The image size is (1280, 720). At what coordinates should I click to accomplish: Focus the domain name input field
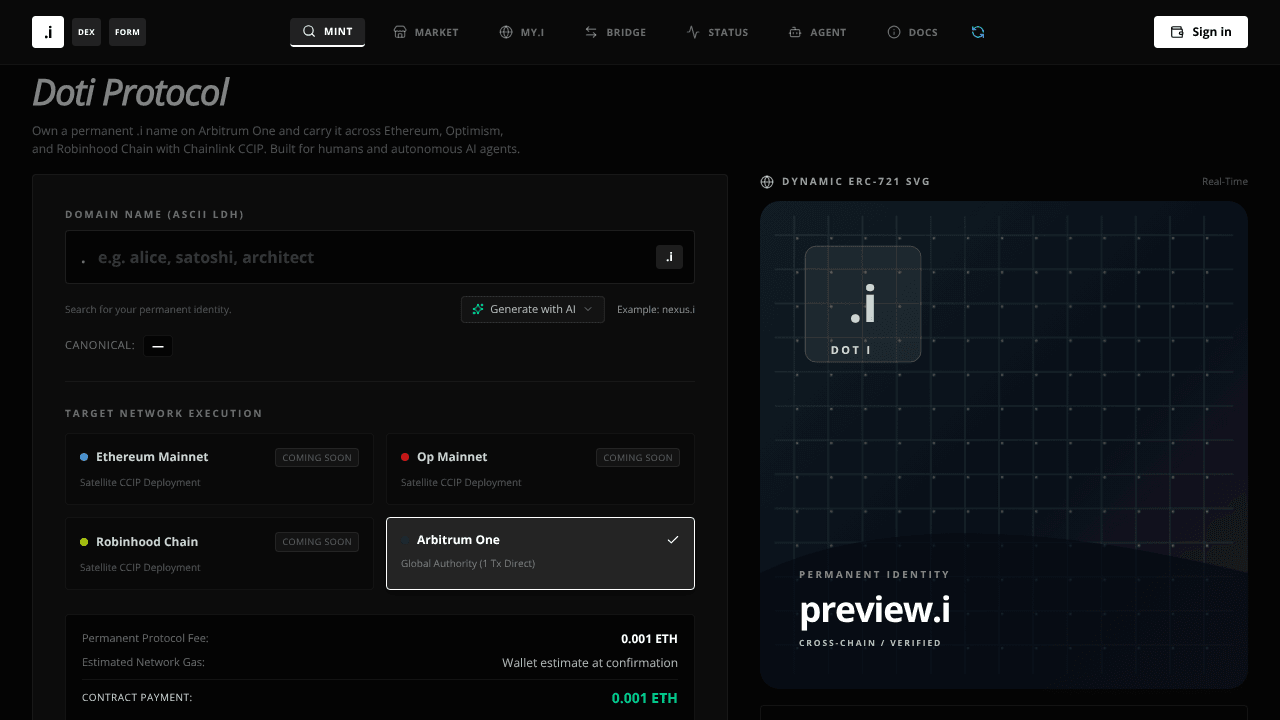point(380,257)
